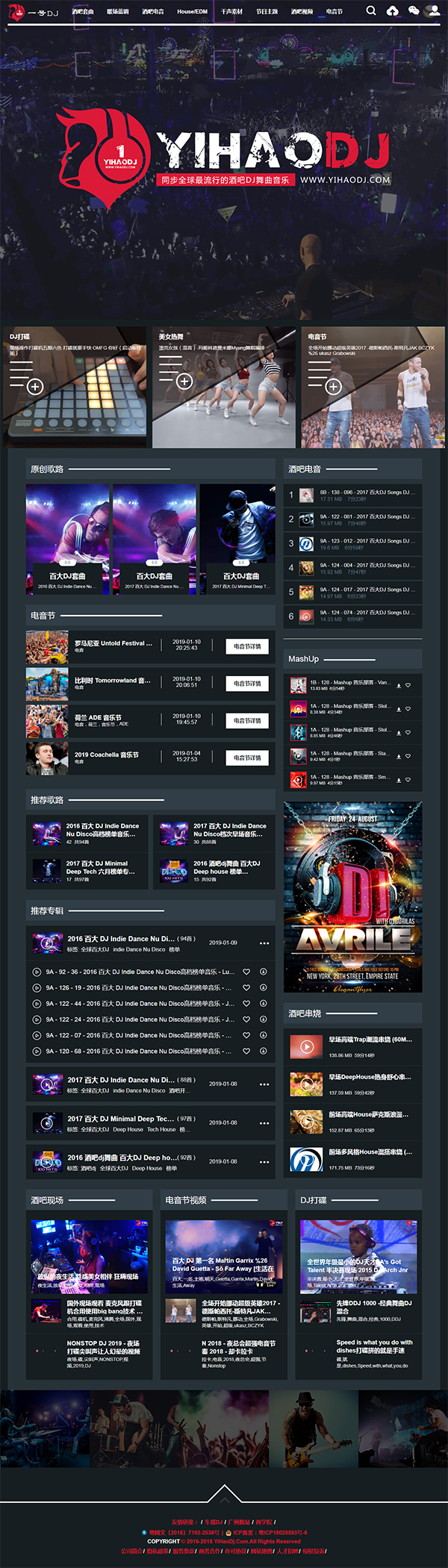This screenshot has width=448, height=1568.
Task: Favorite the 9.97 MB Mashup Sm track
Action: coord(408,780)
